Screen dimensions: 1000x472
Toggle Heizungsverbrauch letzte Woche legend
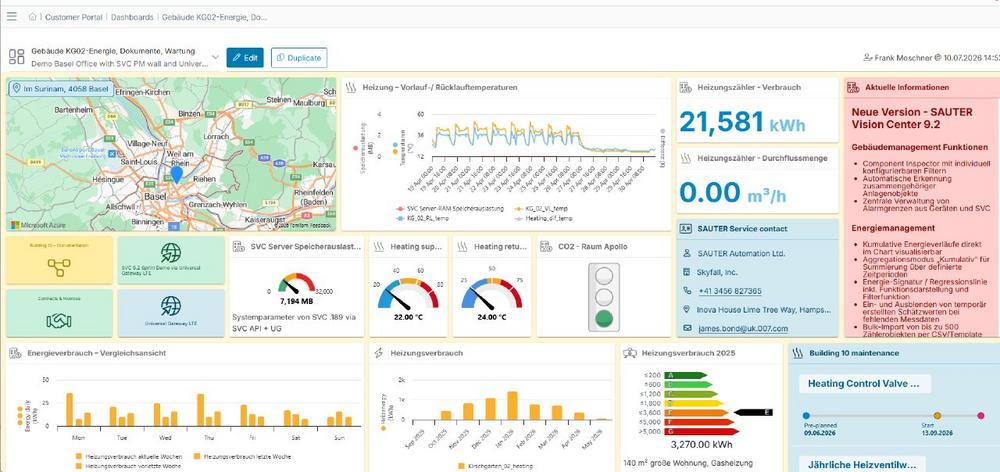tap(244, 457)
